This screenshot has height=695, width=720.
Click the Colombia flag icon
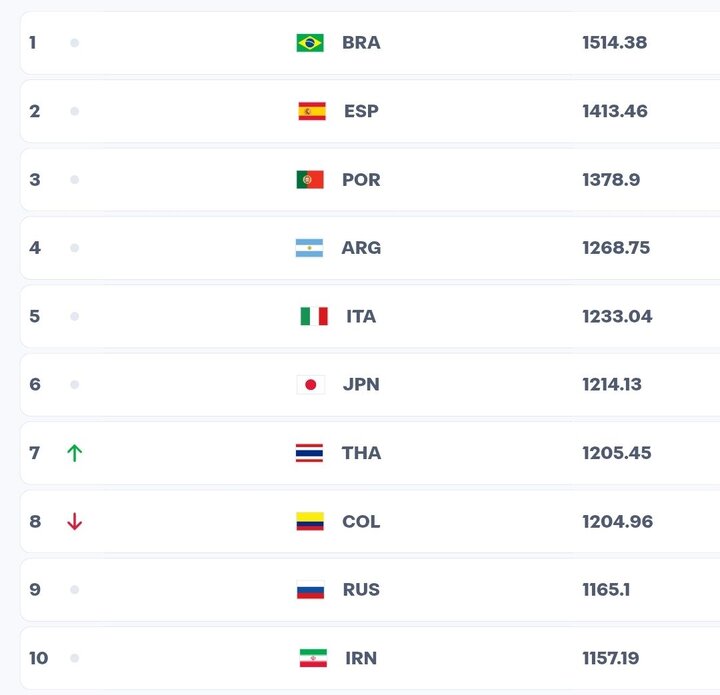[310, 521]
